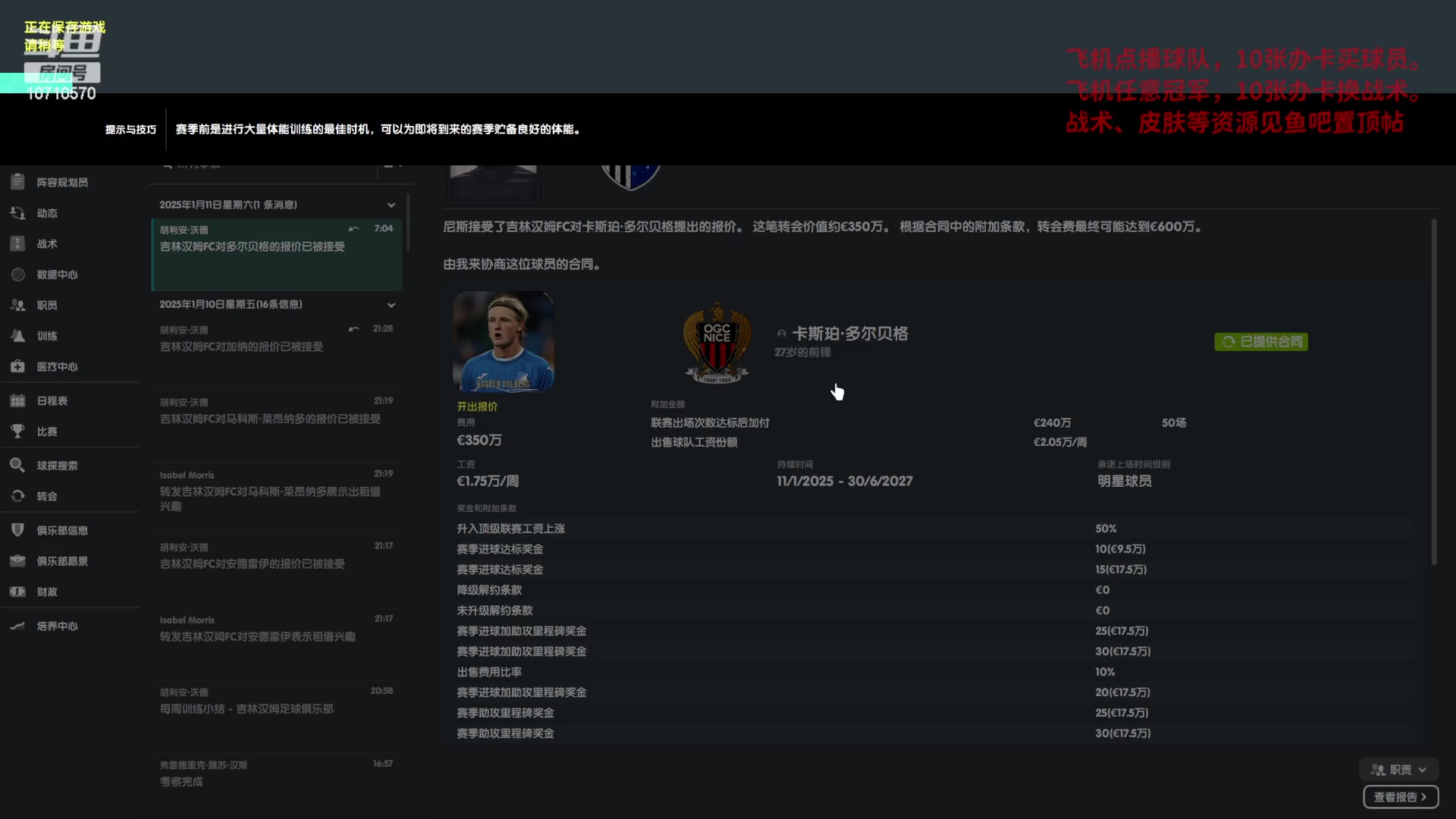This screenshot has width=1456, height=819.
Task: Click the 降级解约条款 row
Action: pos(934,590)
